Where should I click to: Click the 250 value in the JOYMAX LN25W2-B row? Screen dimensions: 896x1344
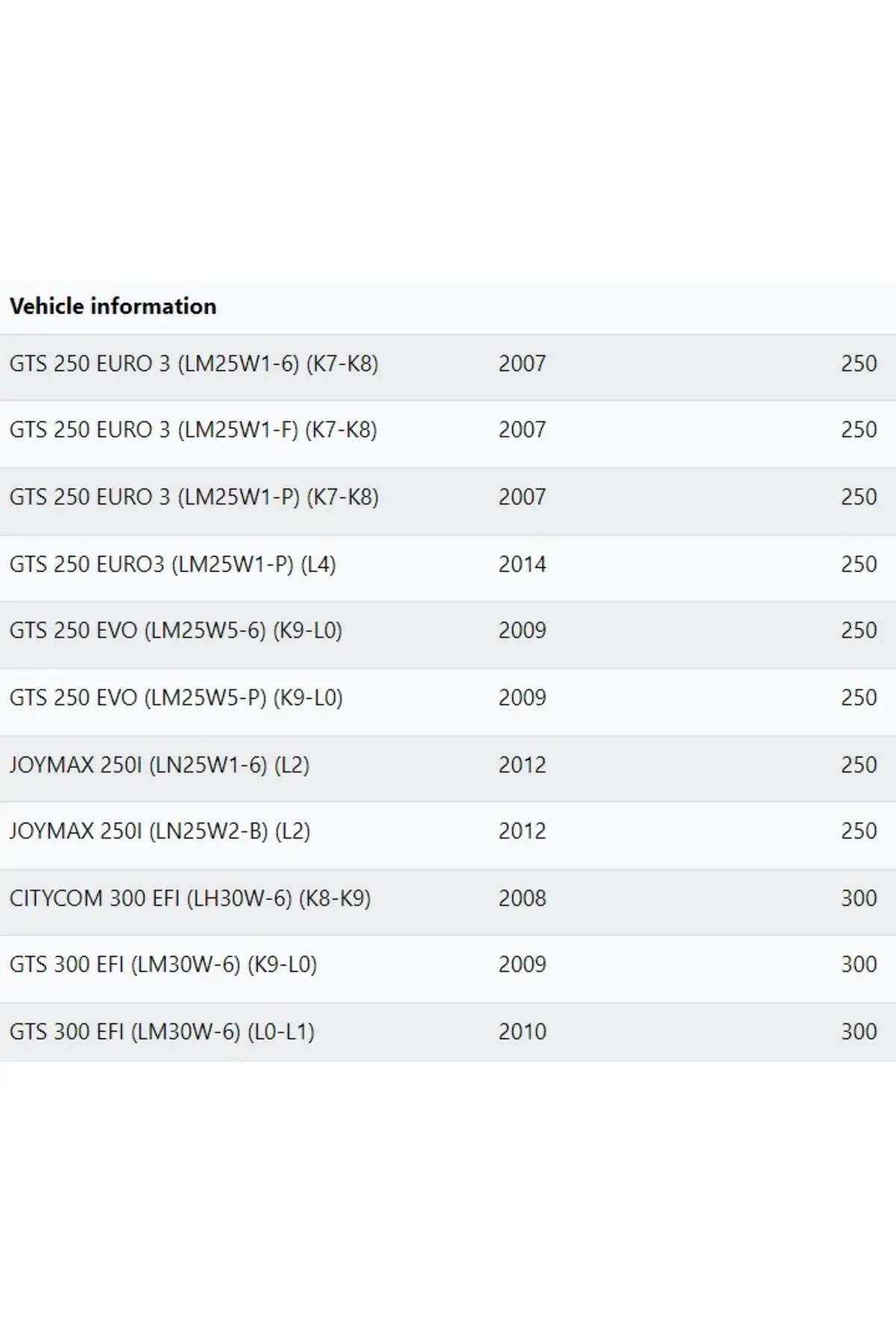point(859,831)
